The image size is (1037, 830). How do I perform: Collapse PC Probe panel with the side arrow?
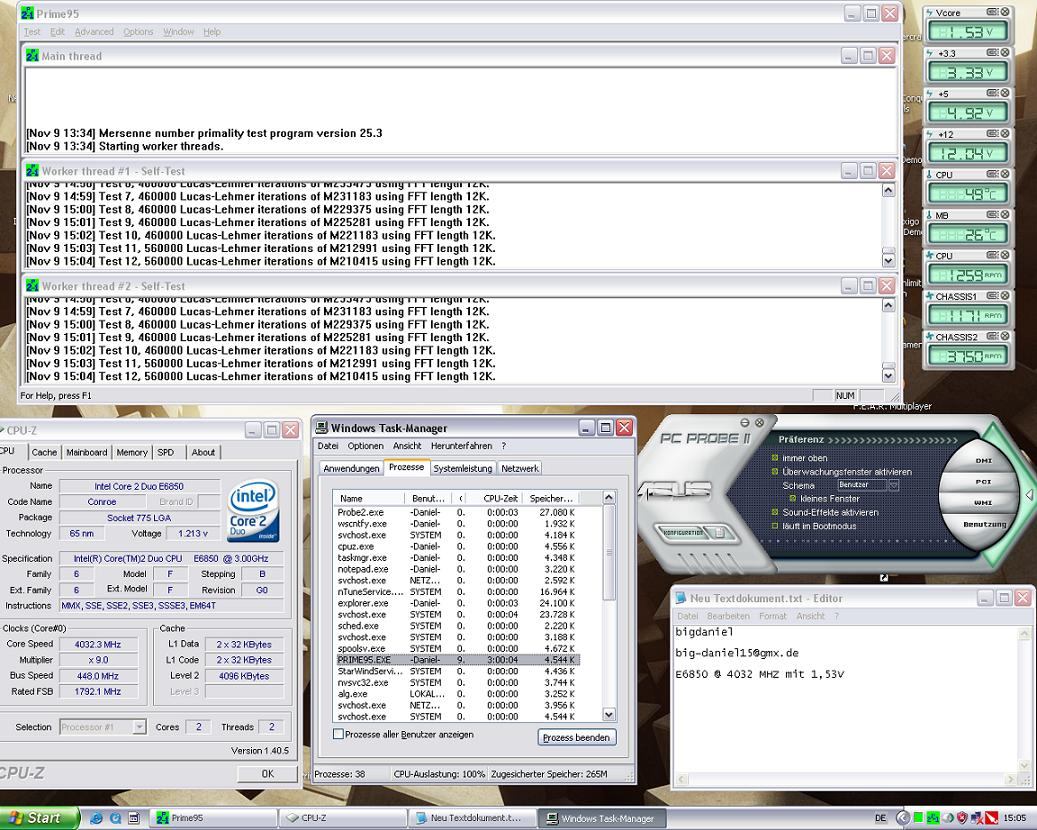click(x=1030, y=494)
